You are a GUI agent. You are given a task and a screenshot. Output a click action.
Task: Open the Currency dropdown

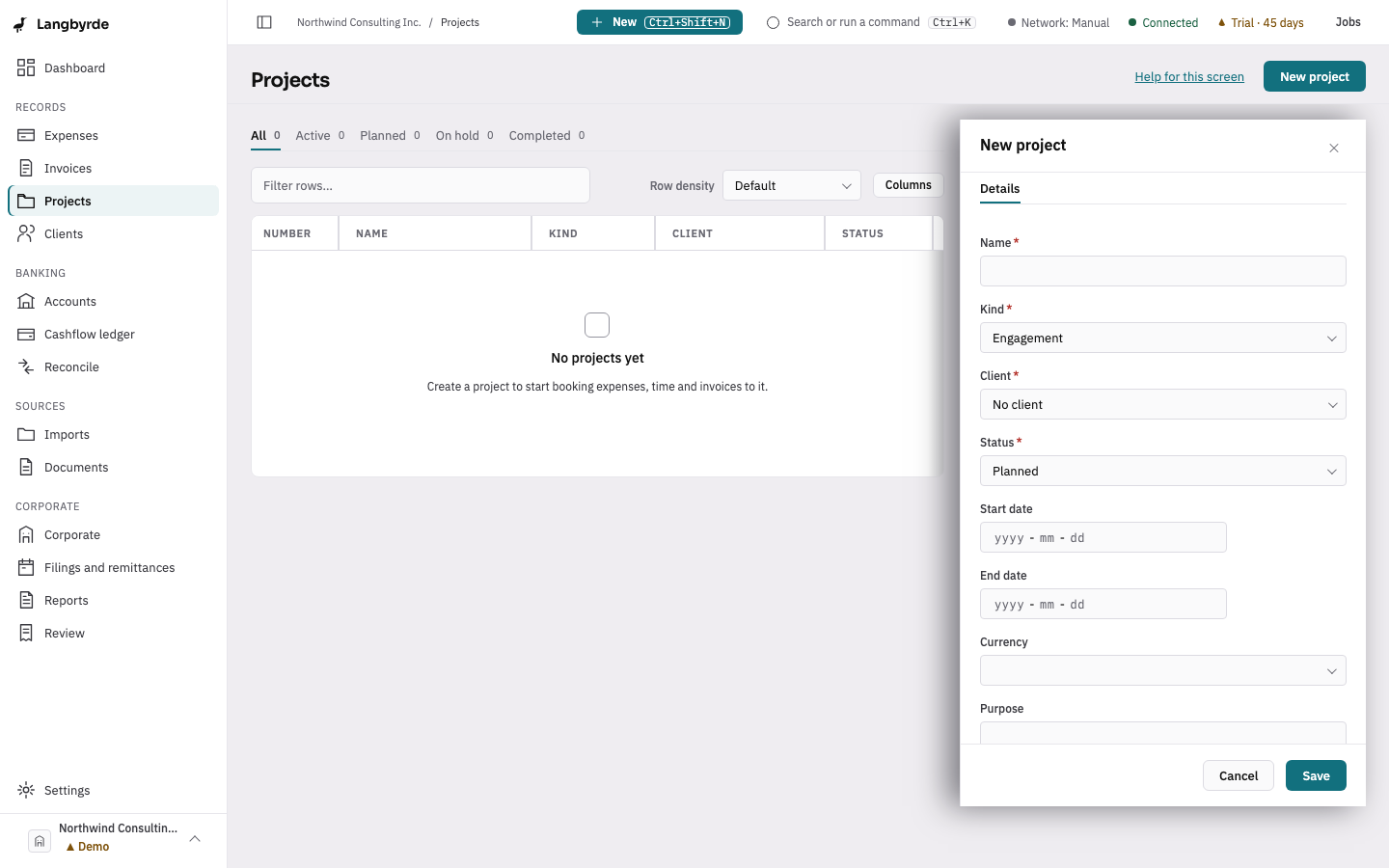pyautogui.click(x=1163, y=670)
